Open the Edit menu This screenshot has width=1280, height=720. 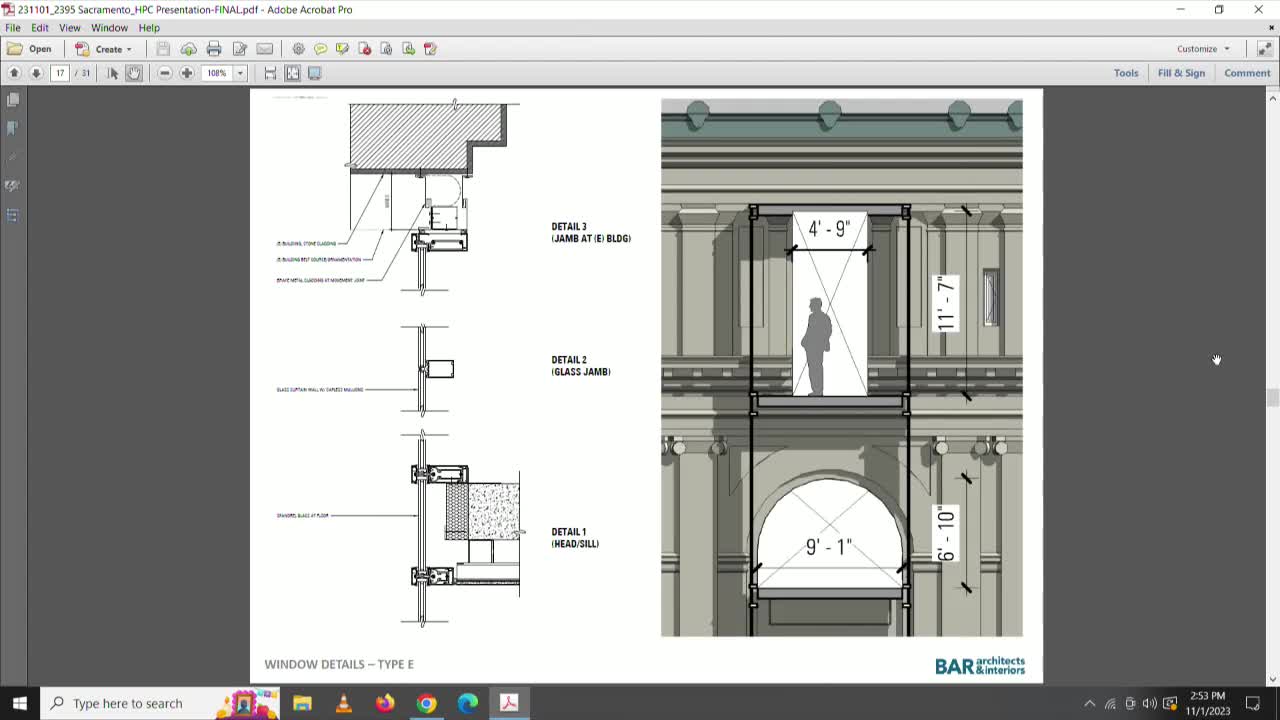pyautogui.click(x=39, y=28)
